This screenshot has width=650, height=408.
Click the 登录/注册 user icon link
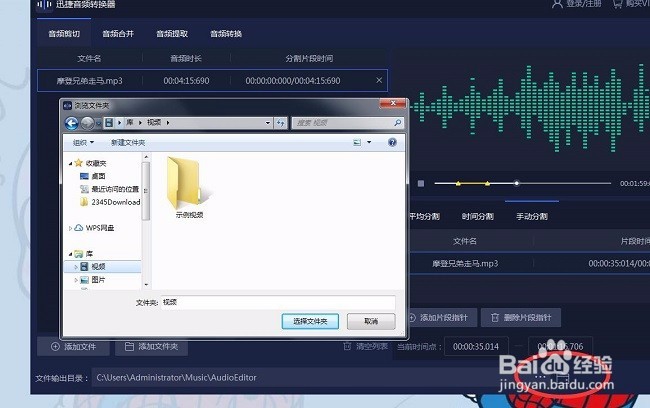coord(577,4)
